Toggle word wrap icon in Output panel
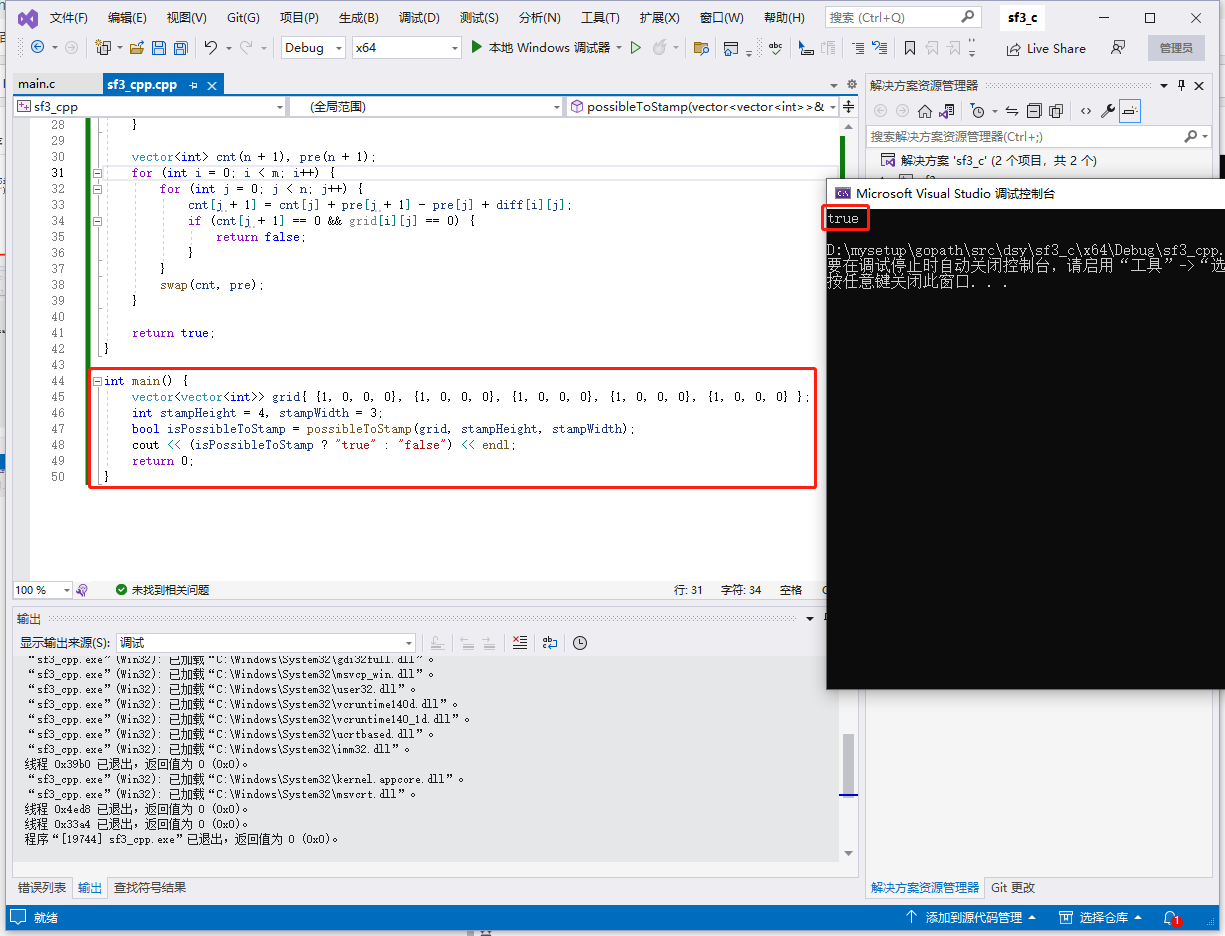Screen dimensions: 1225x936 coord(550,643)
